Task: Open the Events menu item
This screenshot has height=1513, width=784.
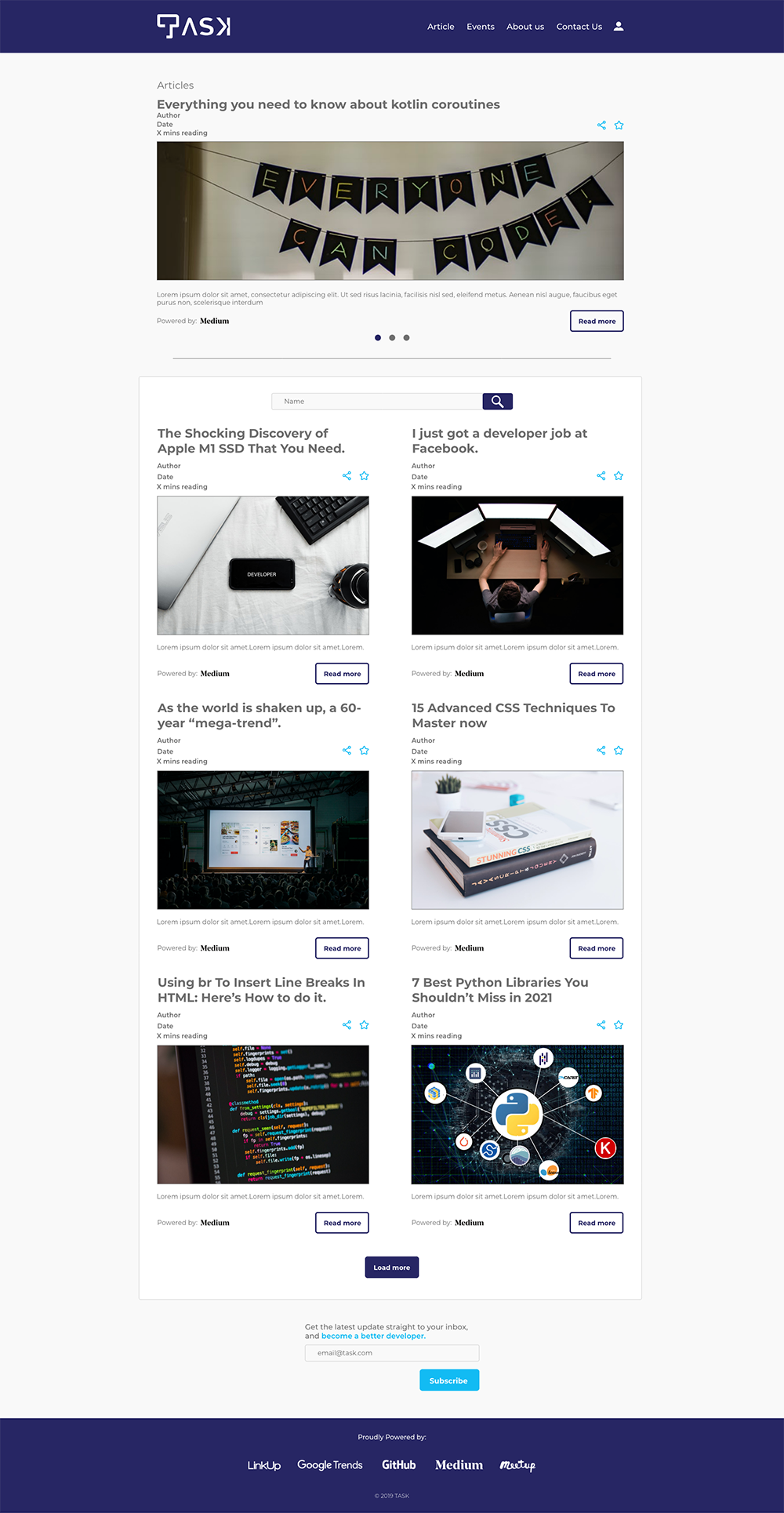Action: coord(481,27)
